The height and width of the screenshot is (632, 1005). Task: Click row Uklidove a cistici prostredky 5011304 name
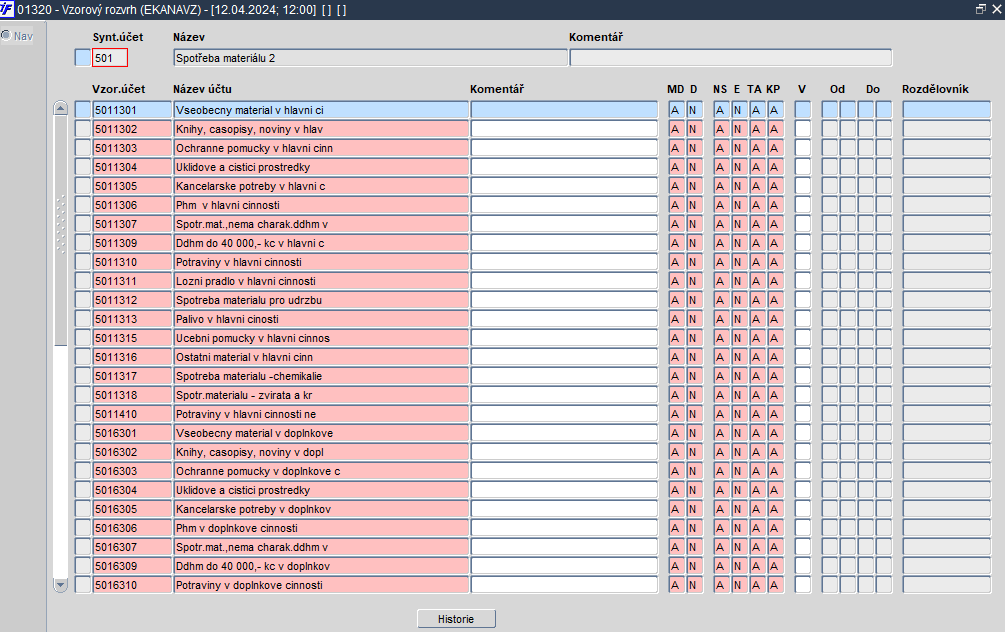pyautogui.click(x=320, y=167)
